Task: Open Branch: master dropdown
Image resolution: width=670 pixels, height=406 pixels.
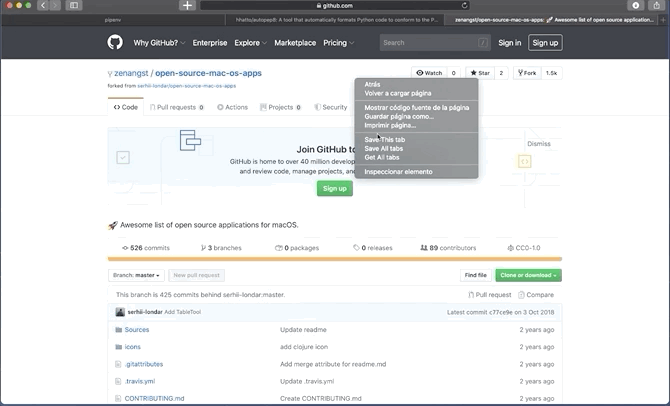Action: 136,275
